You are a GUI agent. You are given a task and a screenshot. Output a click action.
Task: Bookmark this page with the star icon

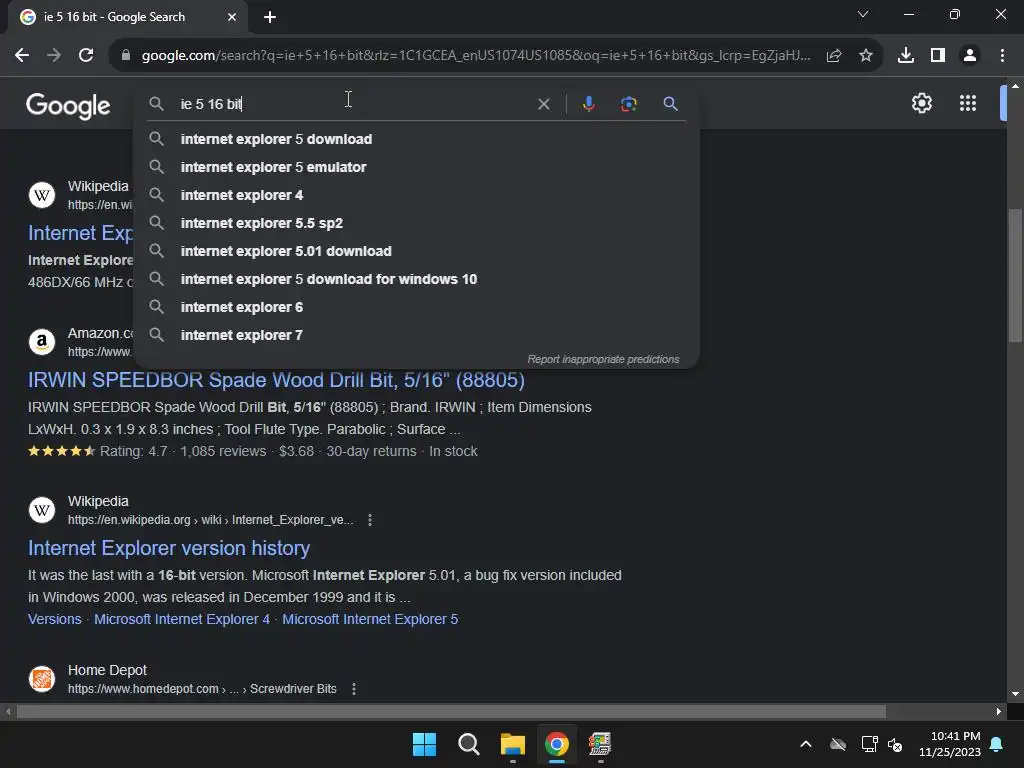(866, 56)
